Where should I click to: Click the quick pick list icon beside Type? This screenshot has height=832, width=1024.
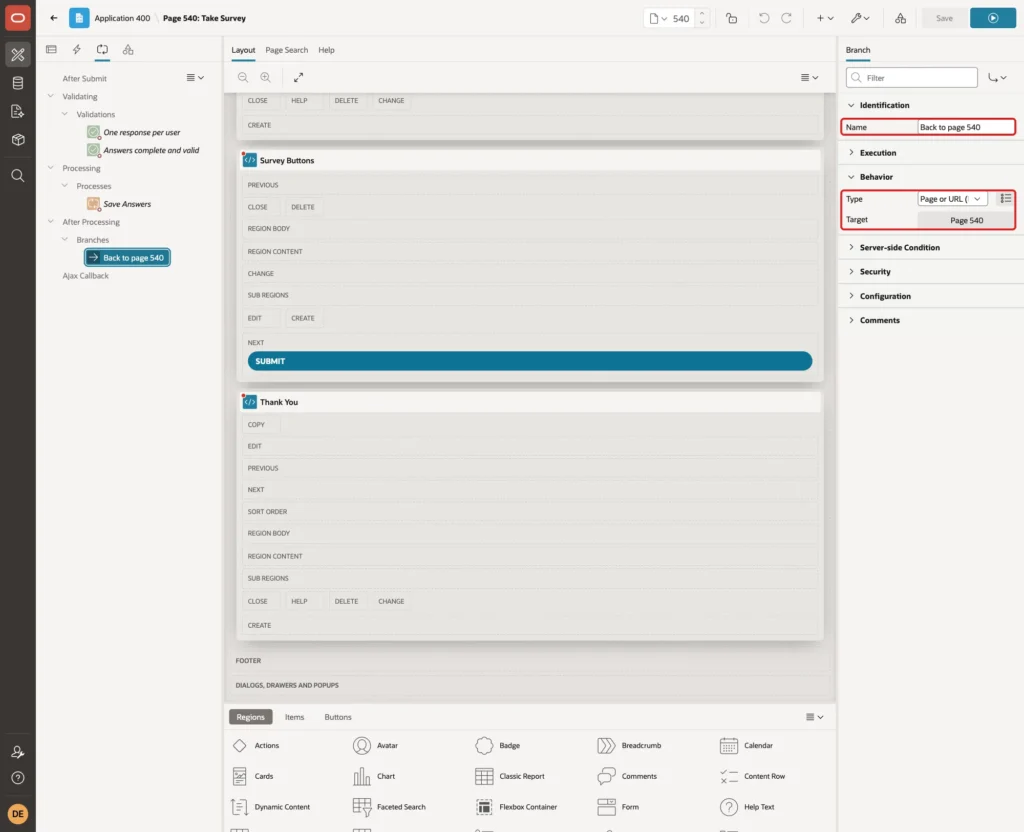pos(1006,199)
